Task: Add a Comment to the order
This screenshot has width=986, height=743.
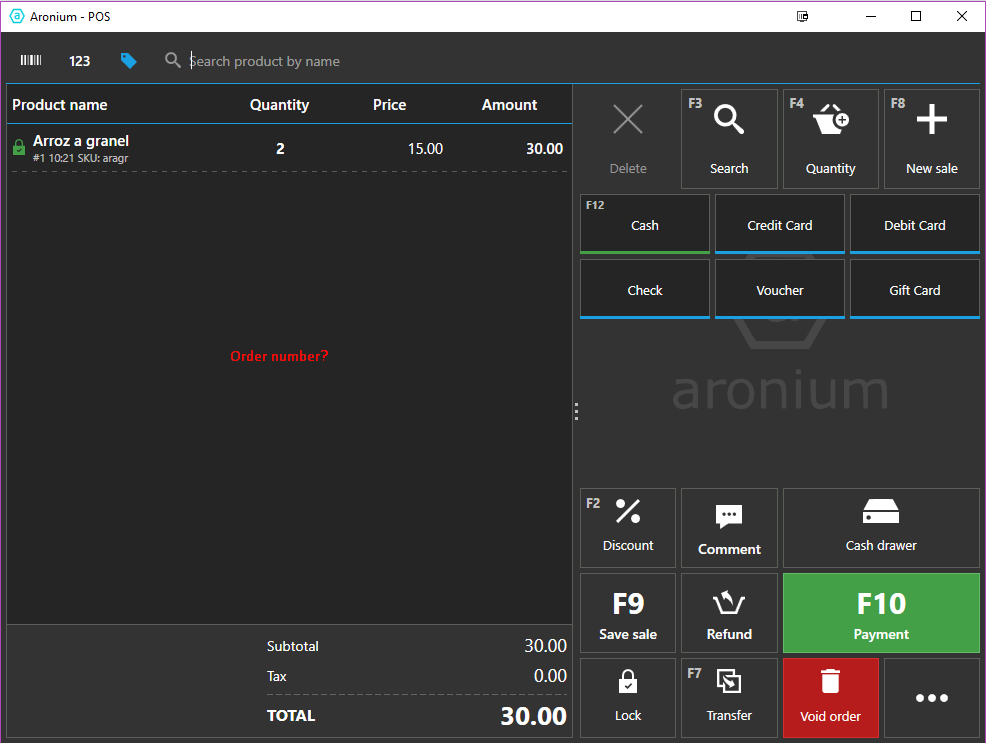Action: coord(729,528)
